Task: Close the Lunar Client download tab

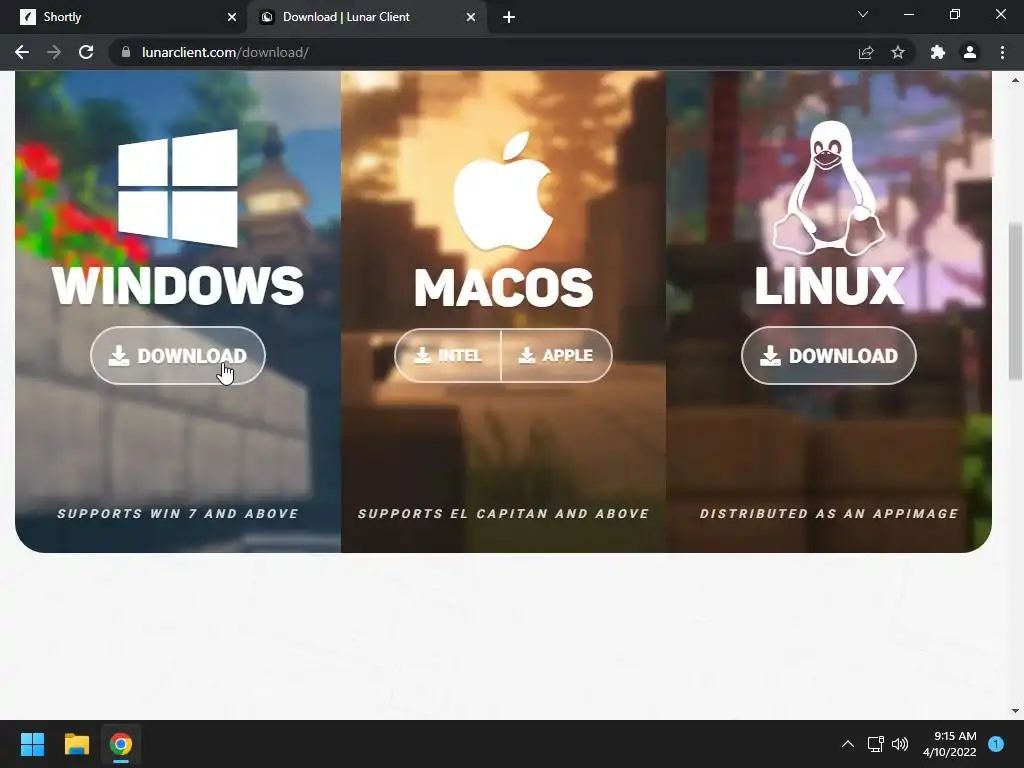Action: point(471,17)
